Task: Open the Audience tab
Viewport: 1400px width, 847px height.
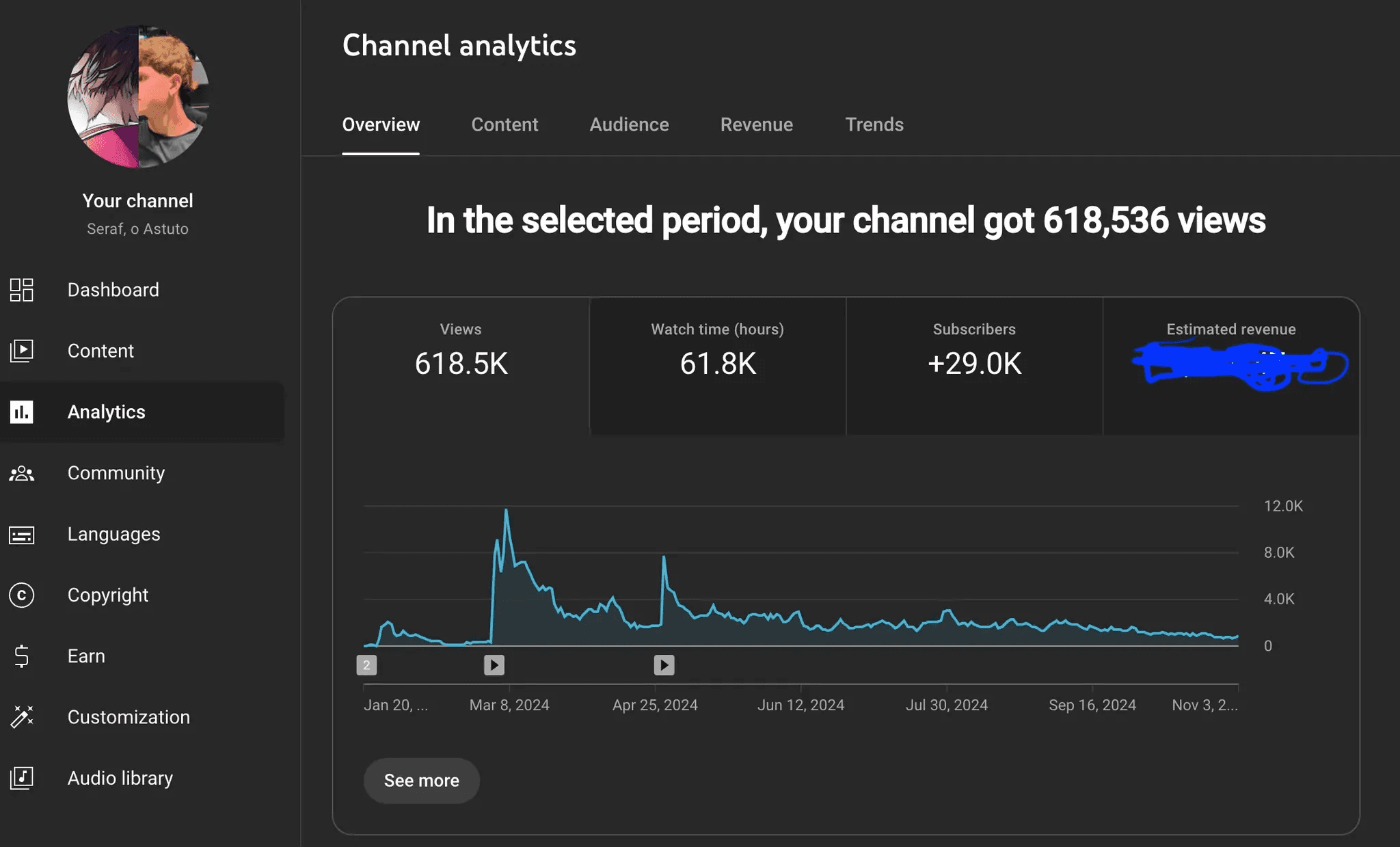Action: coord(629,124)
